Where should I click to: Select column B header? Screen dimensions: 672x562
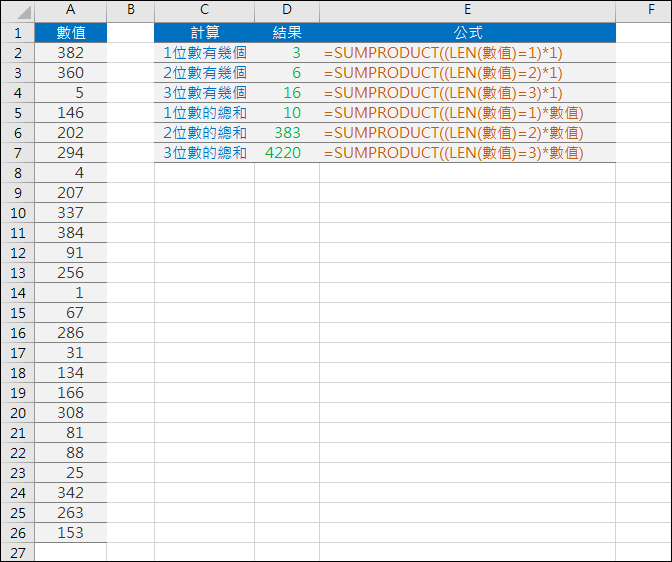(131, 11)
